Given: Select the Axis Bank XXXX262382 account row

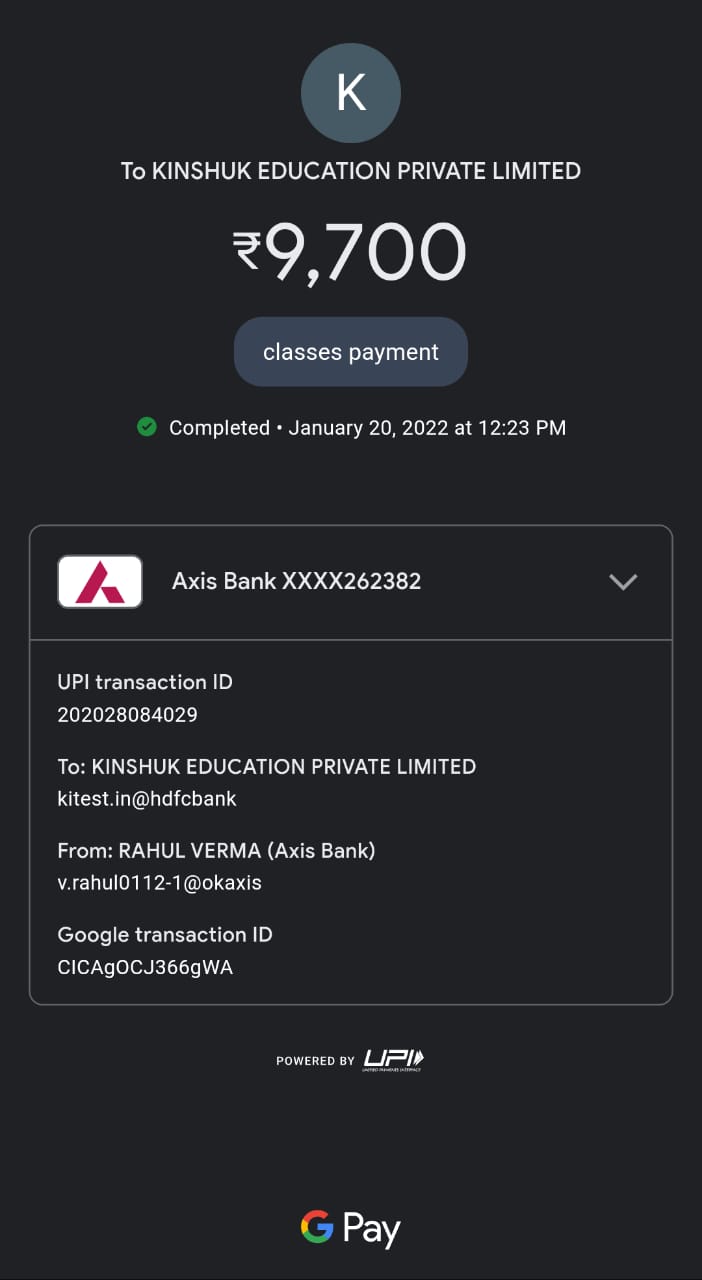Looking at the screenshot, I should [297, 581].
